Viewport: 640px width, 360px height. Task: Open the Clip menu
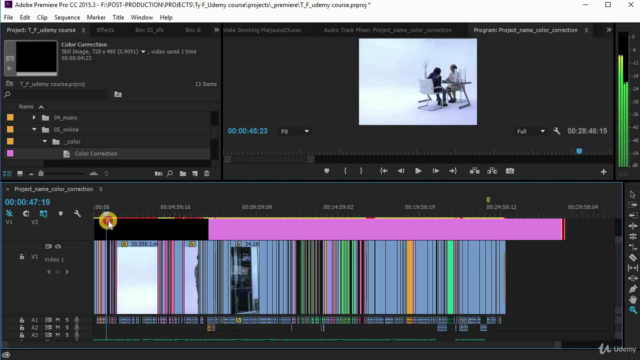tap(42, 18)
